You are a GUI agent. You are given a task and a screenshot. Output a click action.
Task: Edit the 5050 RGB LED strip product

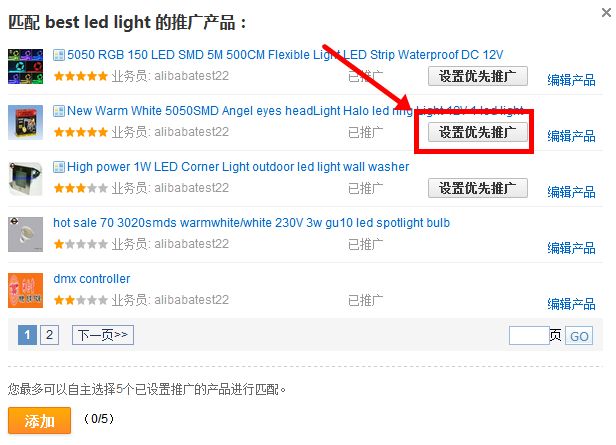tap(572, 80)
